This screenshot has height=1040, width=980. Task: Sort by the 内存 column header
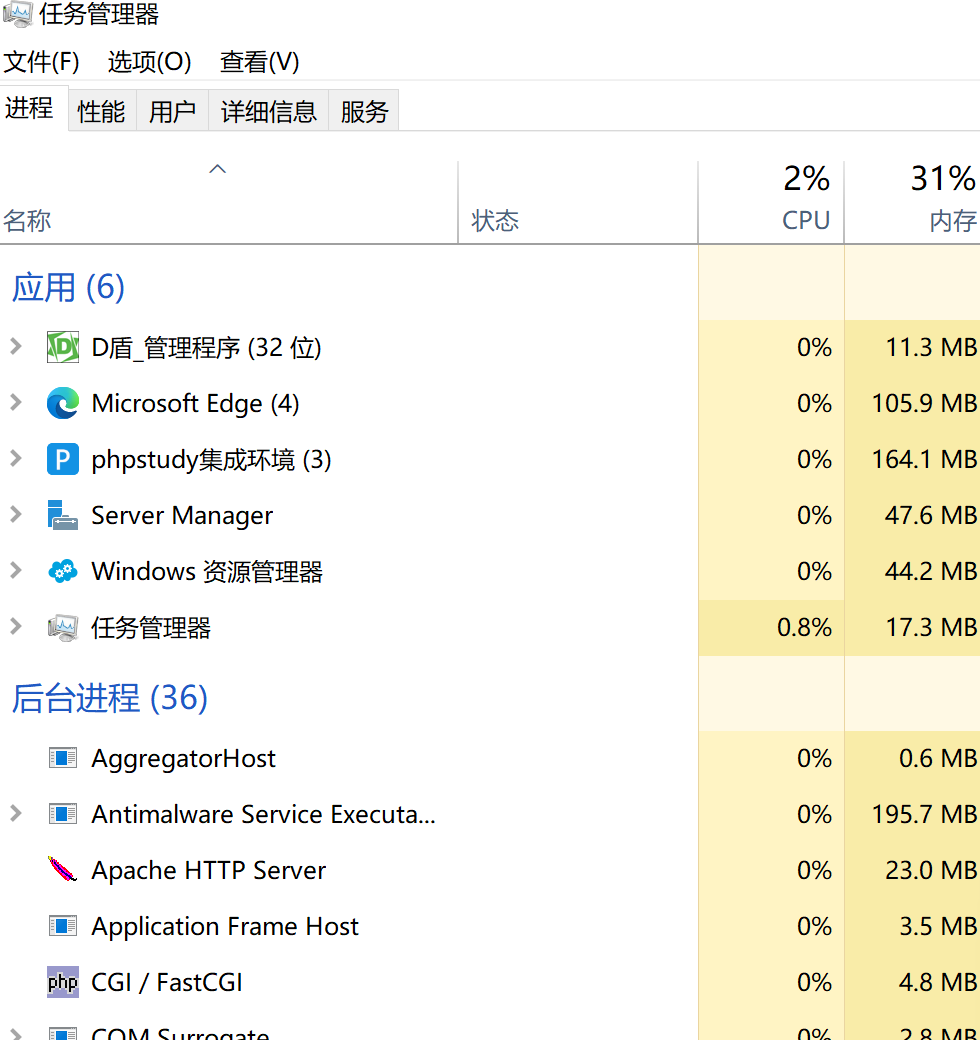(x=912, y=202)
